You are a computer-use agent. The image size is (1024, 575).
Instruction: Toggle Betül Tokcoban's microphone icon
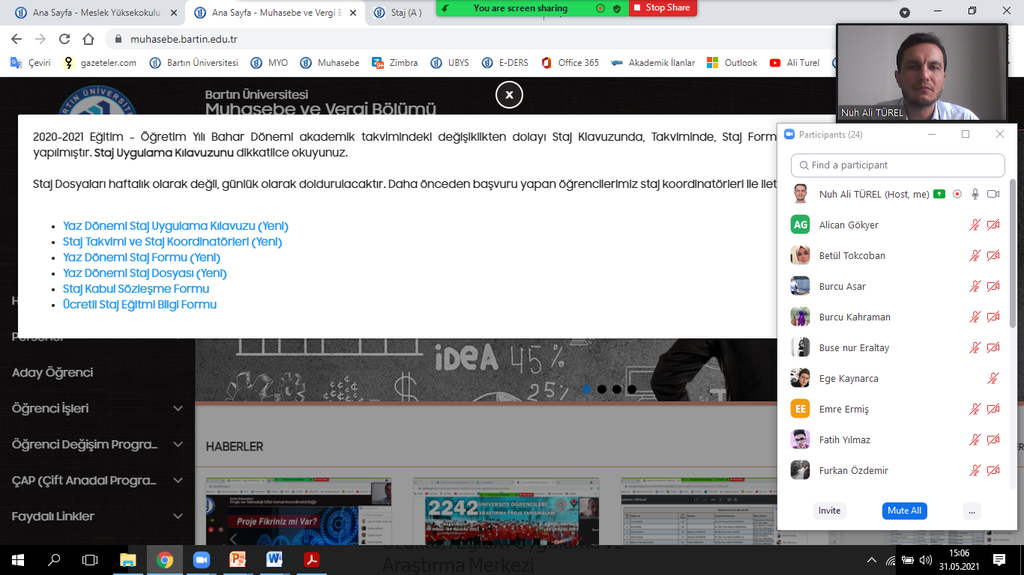[x=974, y=255]
